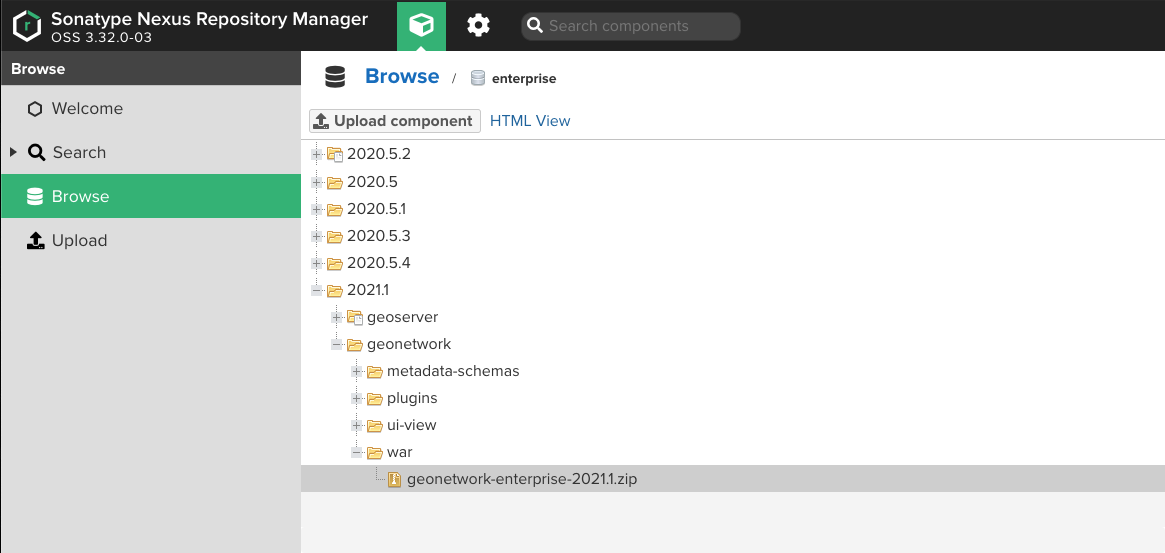Screen dimensions: 1165x553
Task: Expand the 2020.5 folder
Action: tap(317, 182)
